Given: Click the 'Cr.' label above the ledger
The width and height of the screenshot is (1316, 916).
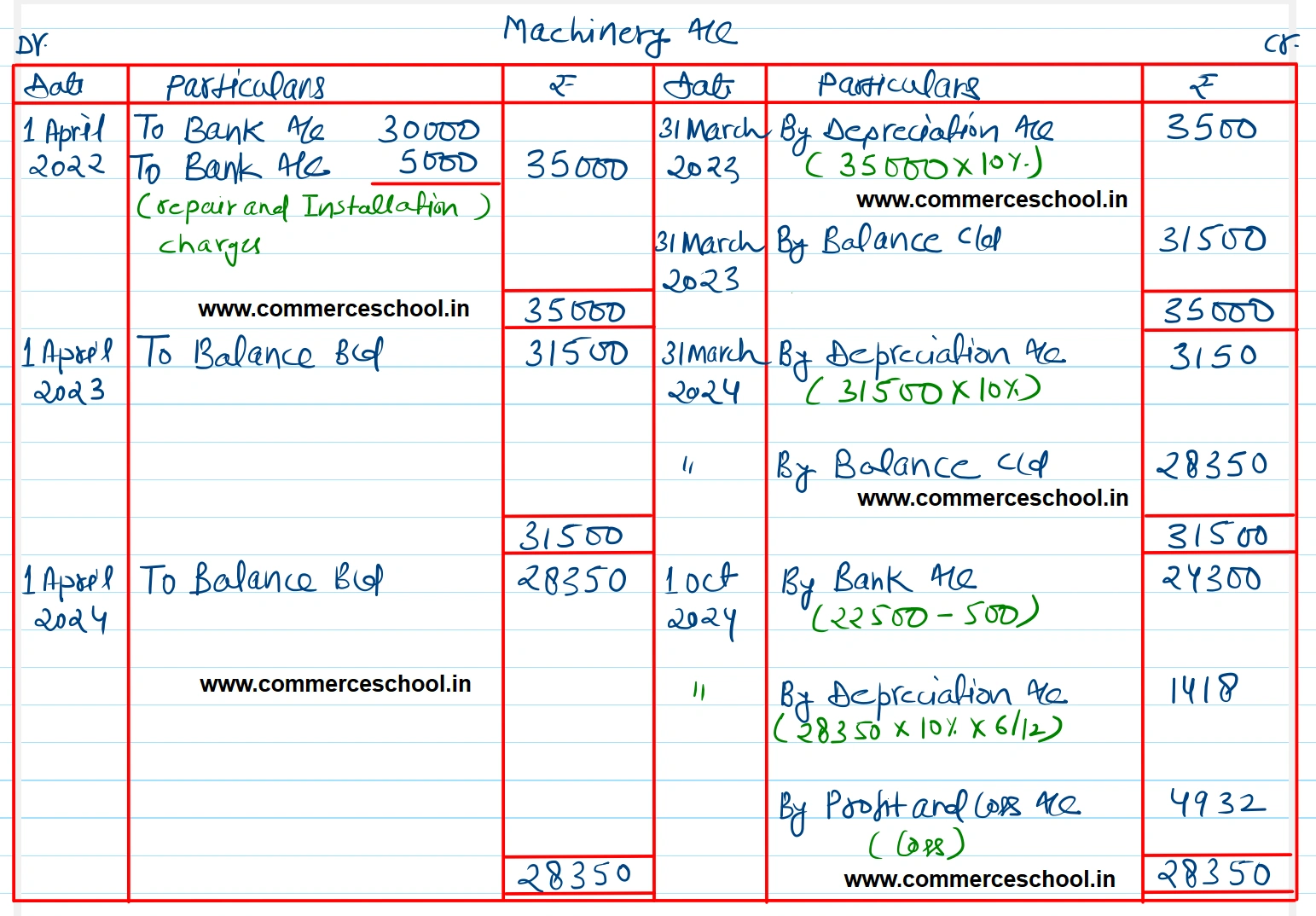Looking at the screenshot, I should tap(1280, 44).
